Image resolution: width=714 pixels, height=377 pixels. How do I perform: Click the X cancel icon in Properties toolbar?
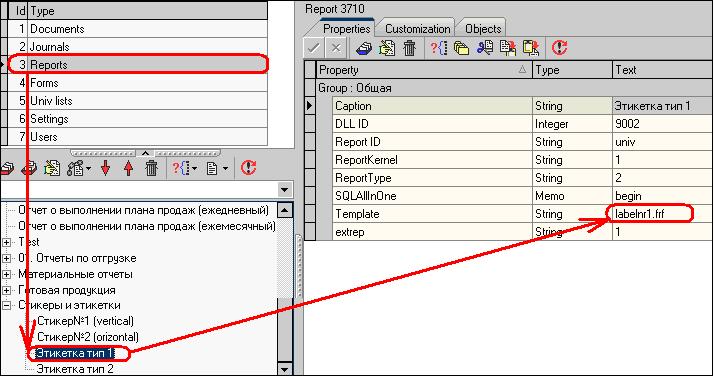[336, 48]
